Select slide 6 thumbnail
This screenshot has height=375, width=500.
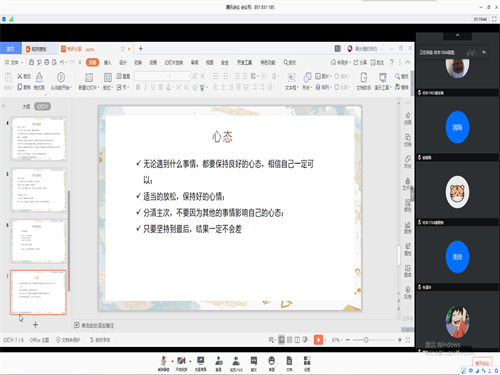coord(38,241)
